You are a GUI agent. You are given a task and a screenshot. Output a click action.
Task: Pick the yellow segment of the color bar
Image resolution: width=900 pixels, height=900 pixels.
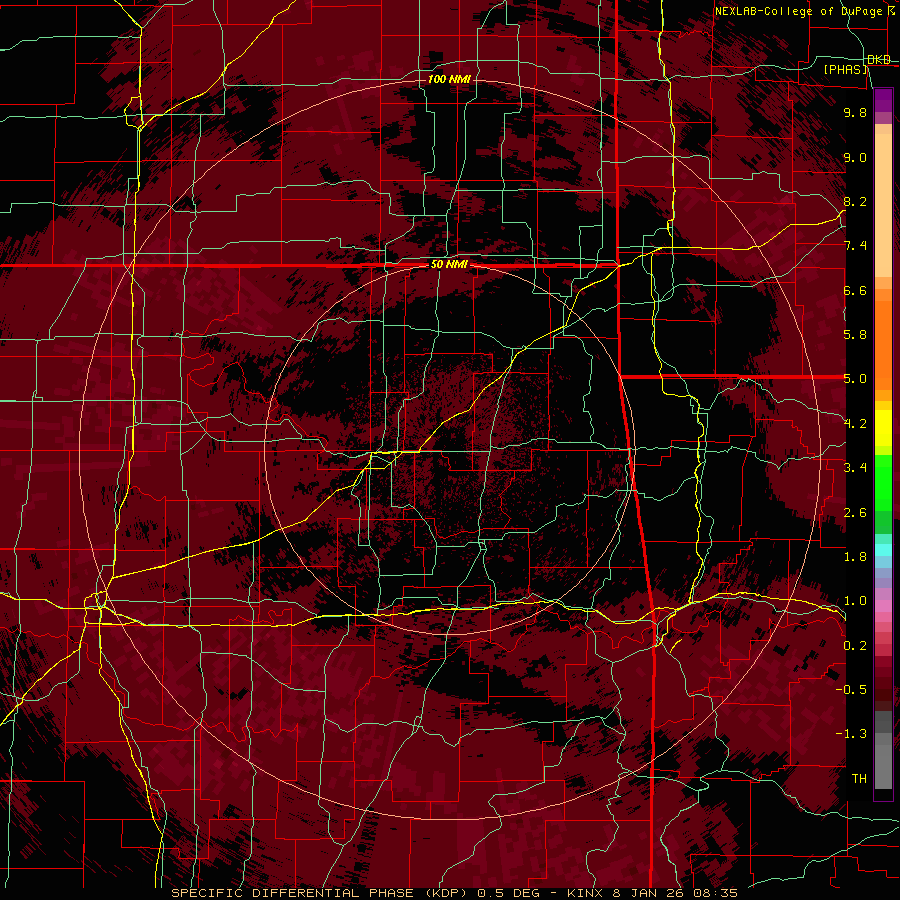[883, 428]
